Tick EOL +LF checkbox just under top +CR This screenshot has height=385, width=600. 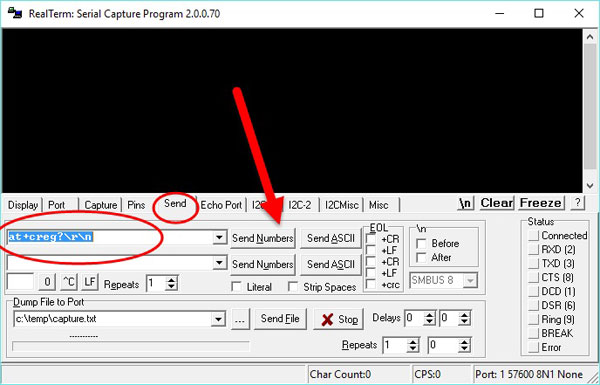click(x=370, y=250)
